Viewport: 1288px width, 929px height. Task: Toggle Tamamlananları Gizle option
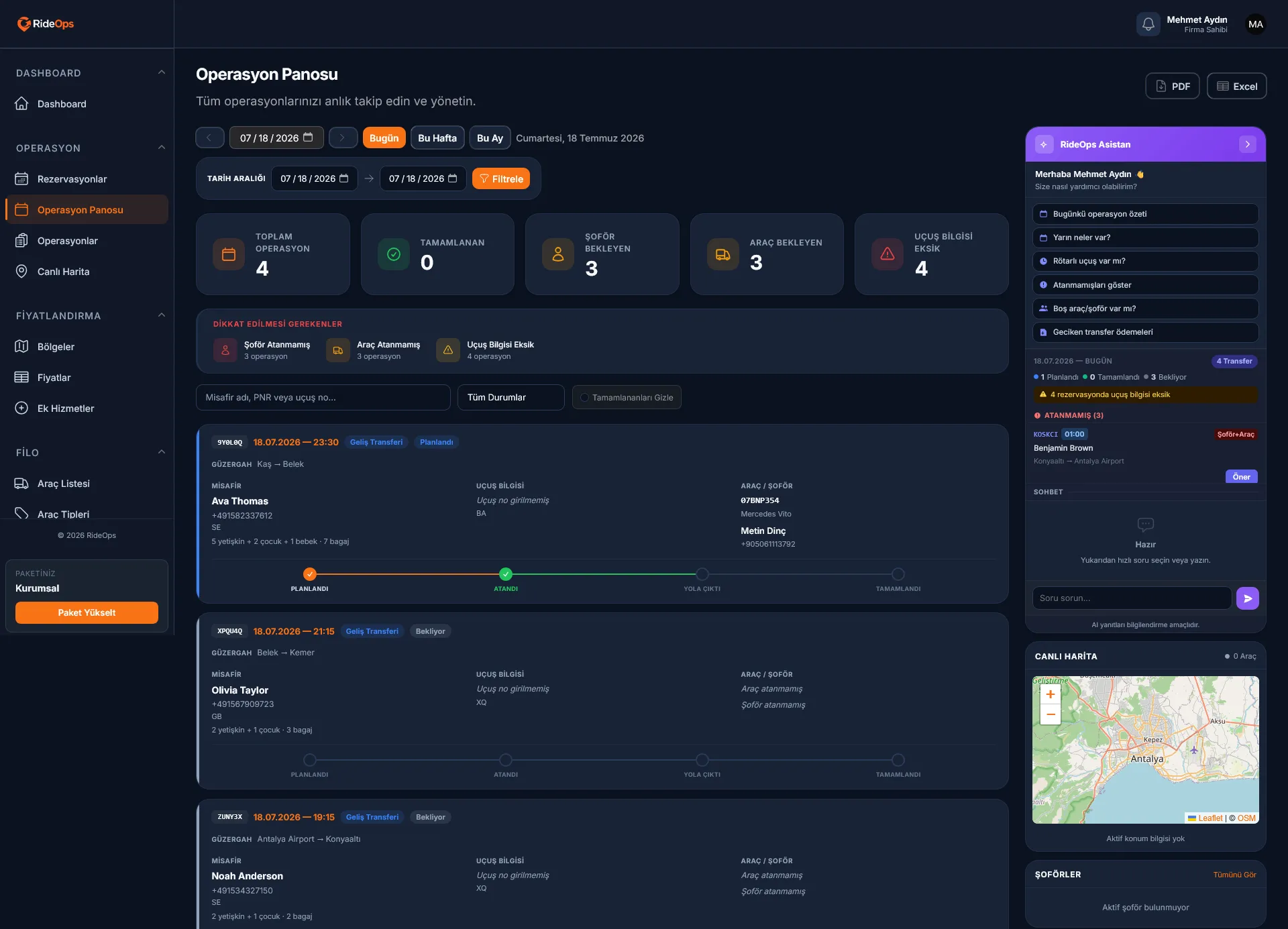pyautogui.click(x=627, y=398)
